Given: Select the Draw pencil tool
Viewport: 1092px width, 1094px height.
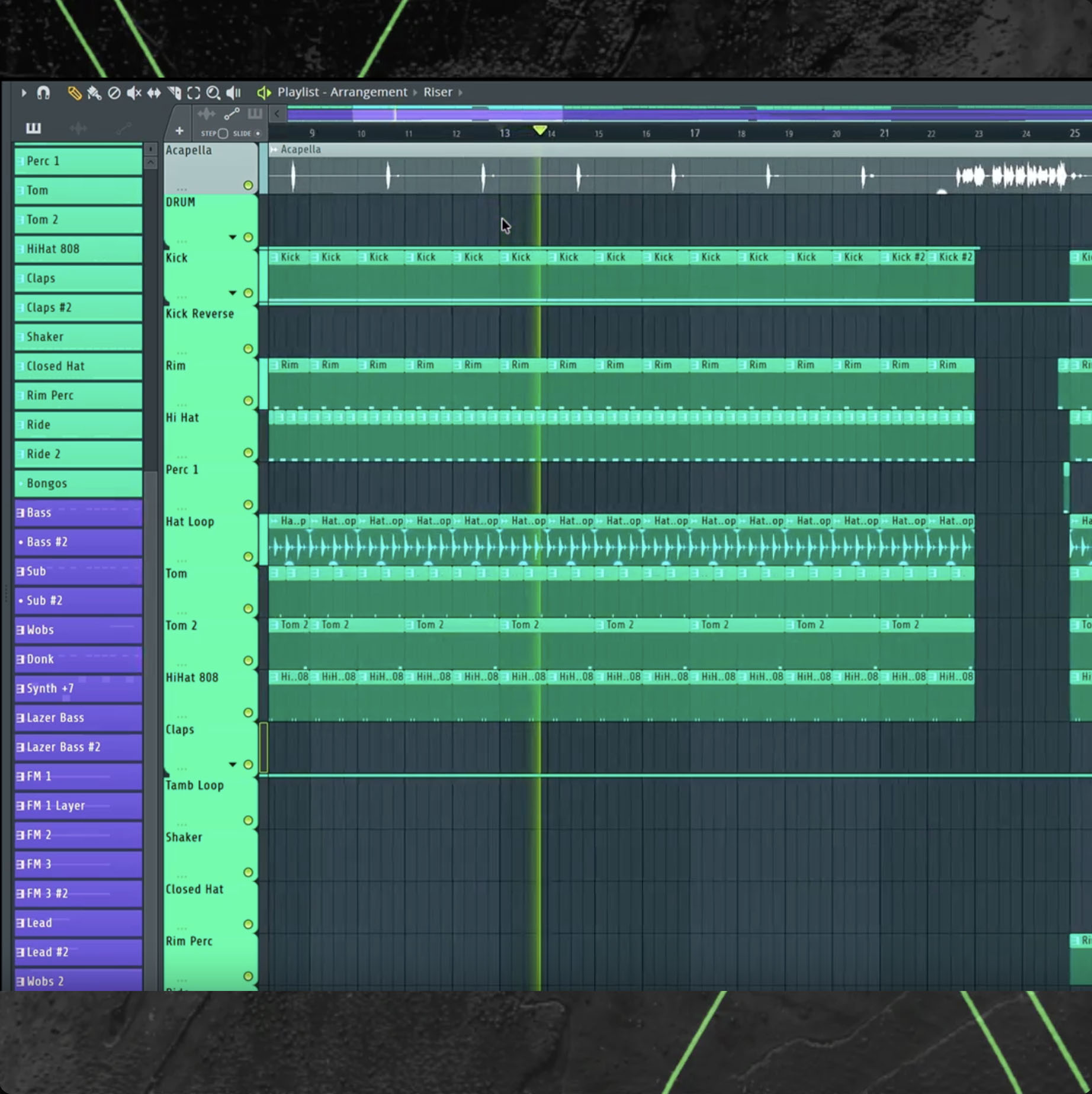Looking at the screenshot, I should click(74, 93).
